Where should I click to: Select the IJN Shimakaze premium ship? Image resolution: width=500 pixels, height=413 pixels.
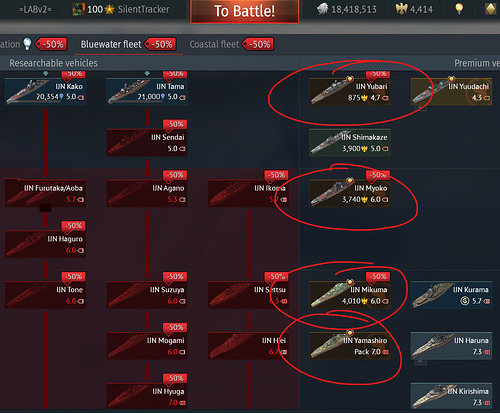[350, 142]
